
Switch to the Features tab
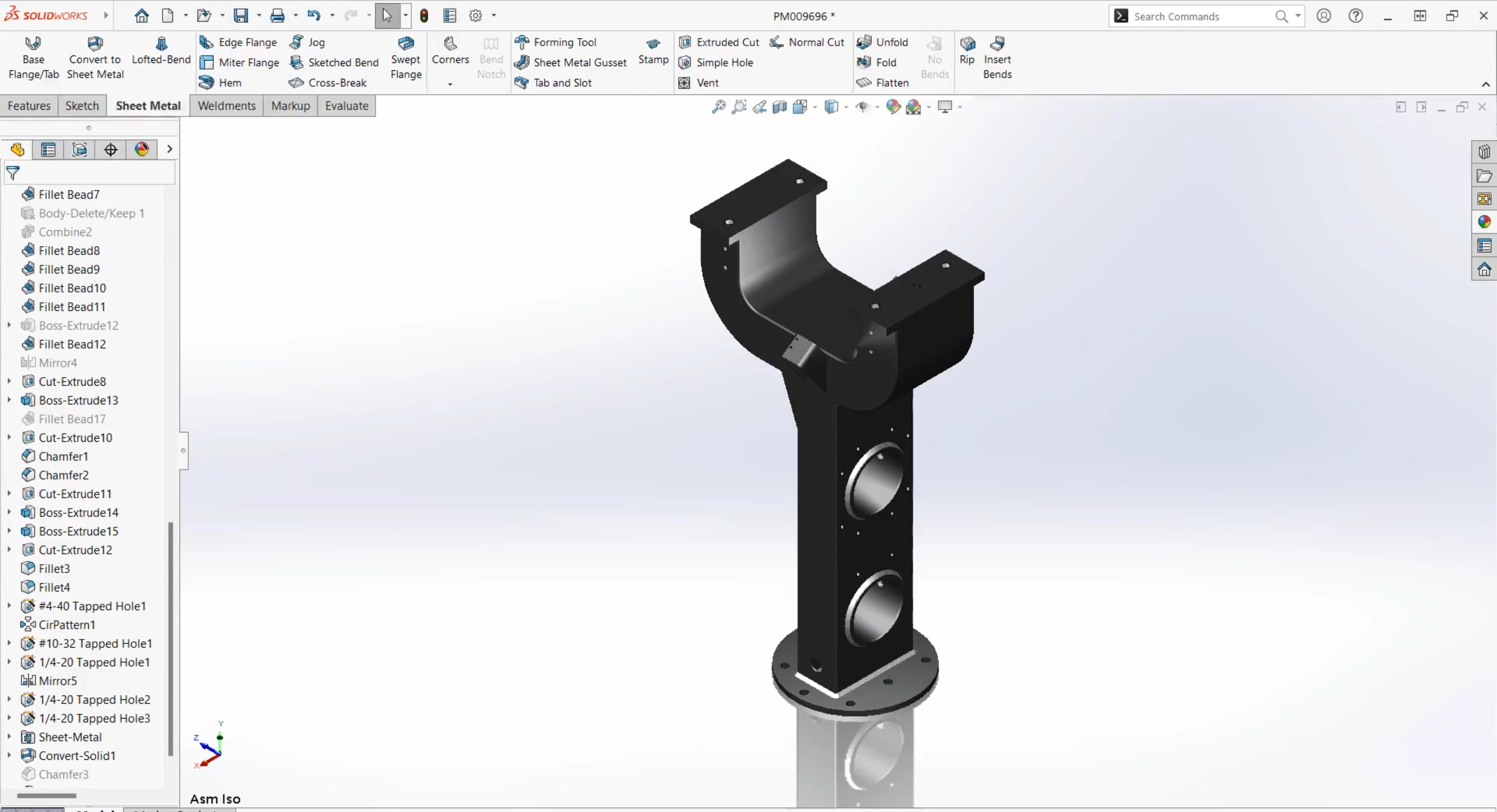[29, 106]
